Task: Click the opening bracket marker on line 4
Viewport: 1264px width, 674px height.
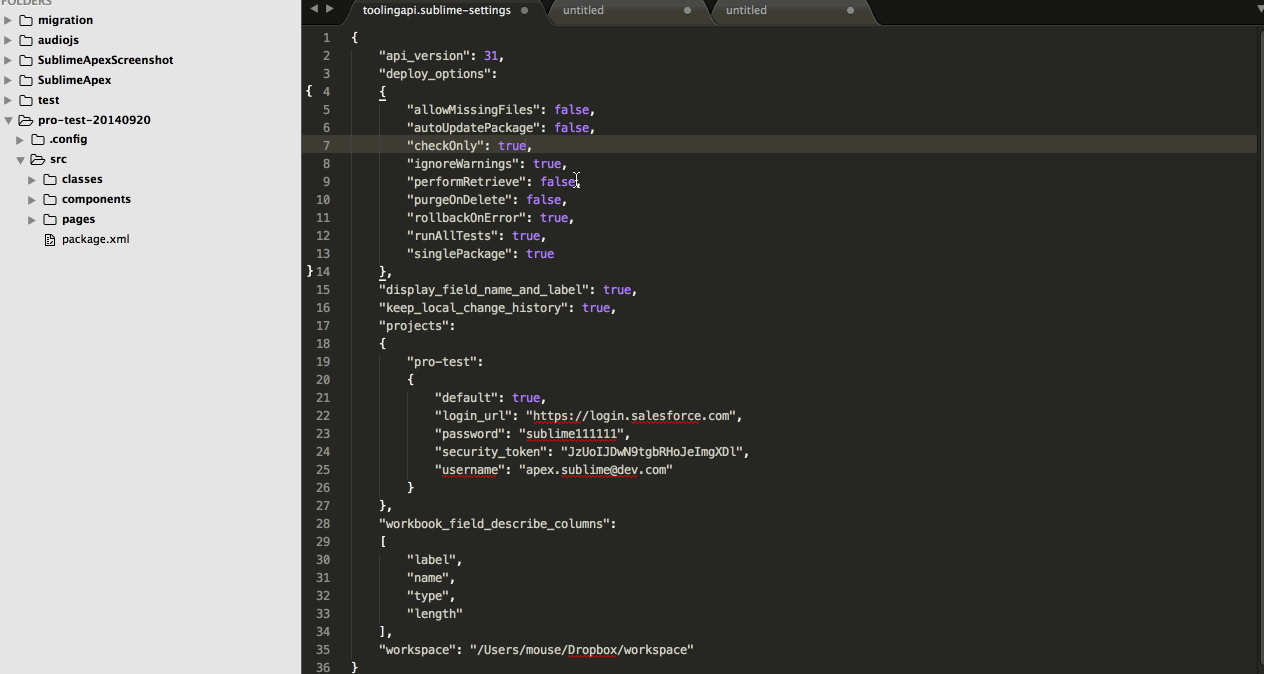Action: pos(309,91)
